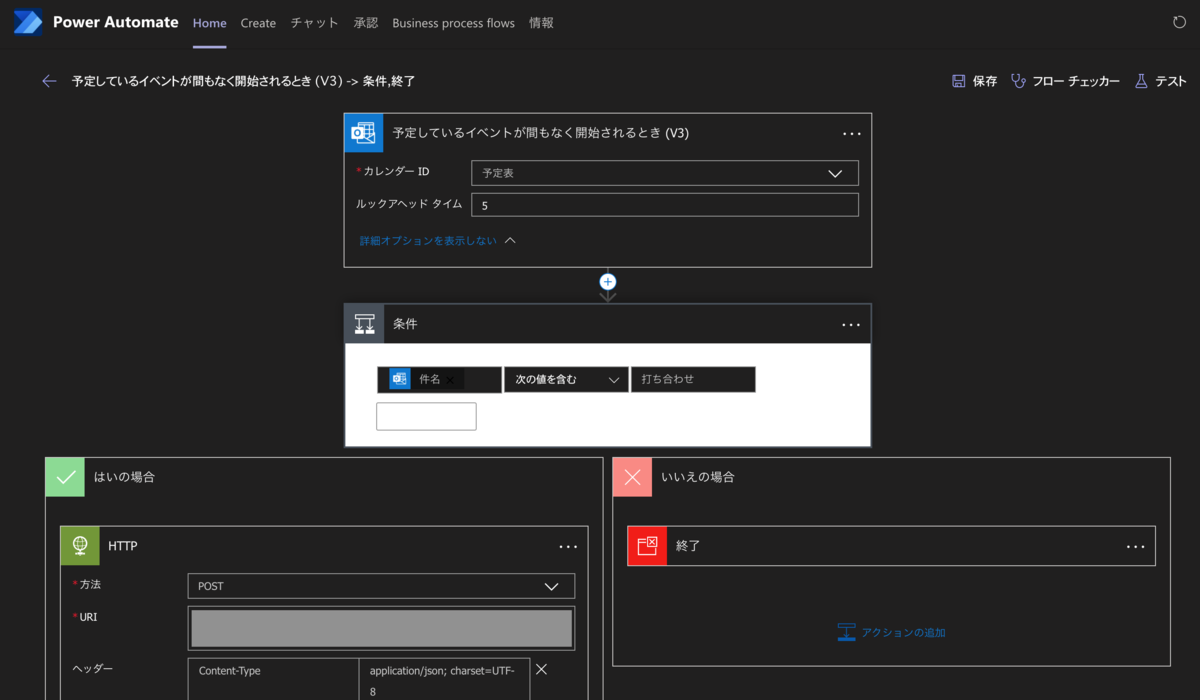Insert a step with the plus connector
Screen dimensions: 1200x700
tap(607, 282)
